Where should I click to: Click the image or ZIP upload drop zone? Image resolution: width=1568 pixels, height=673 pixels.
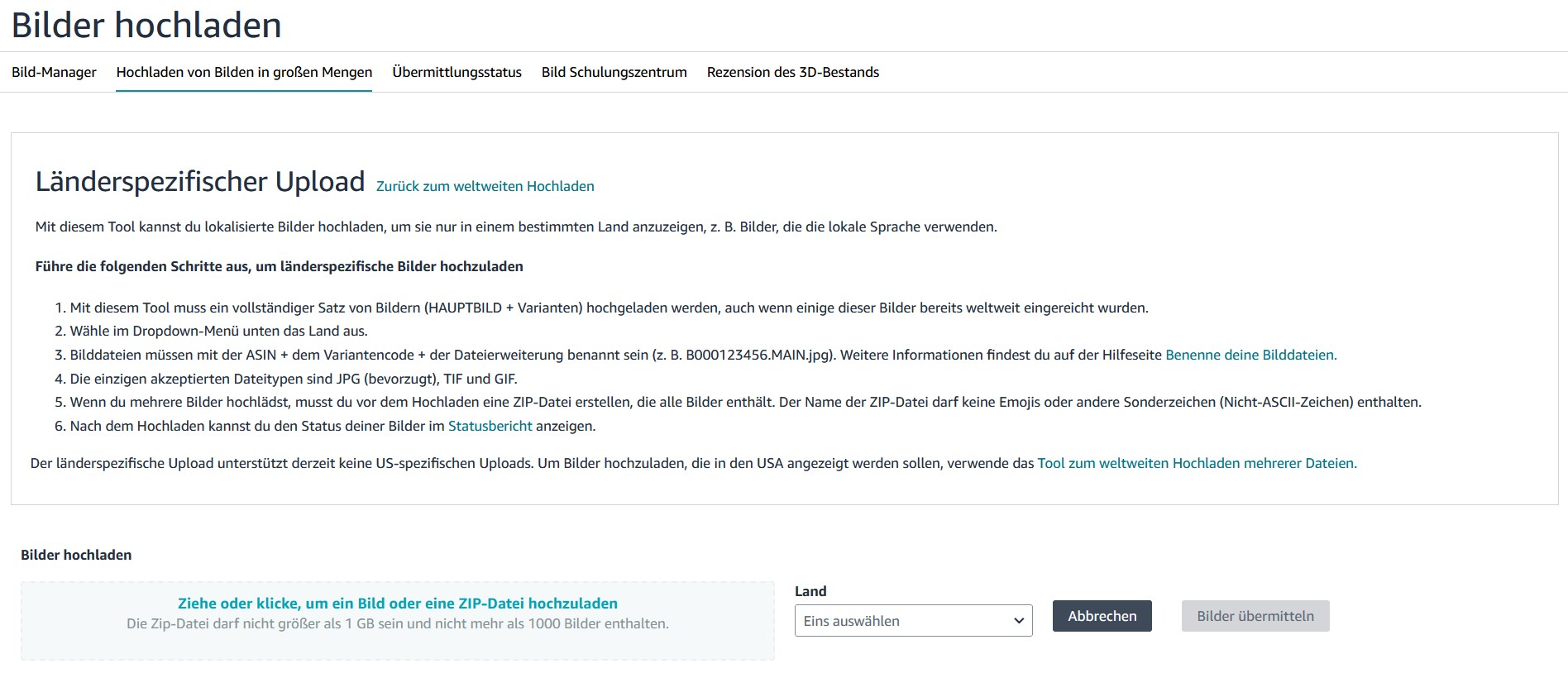coord(398,621)
